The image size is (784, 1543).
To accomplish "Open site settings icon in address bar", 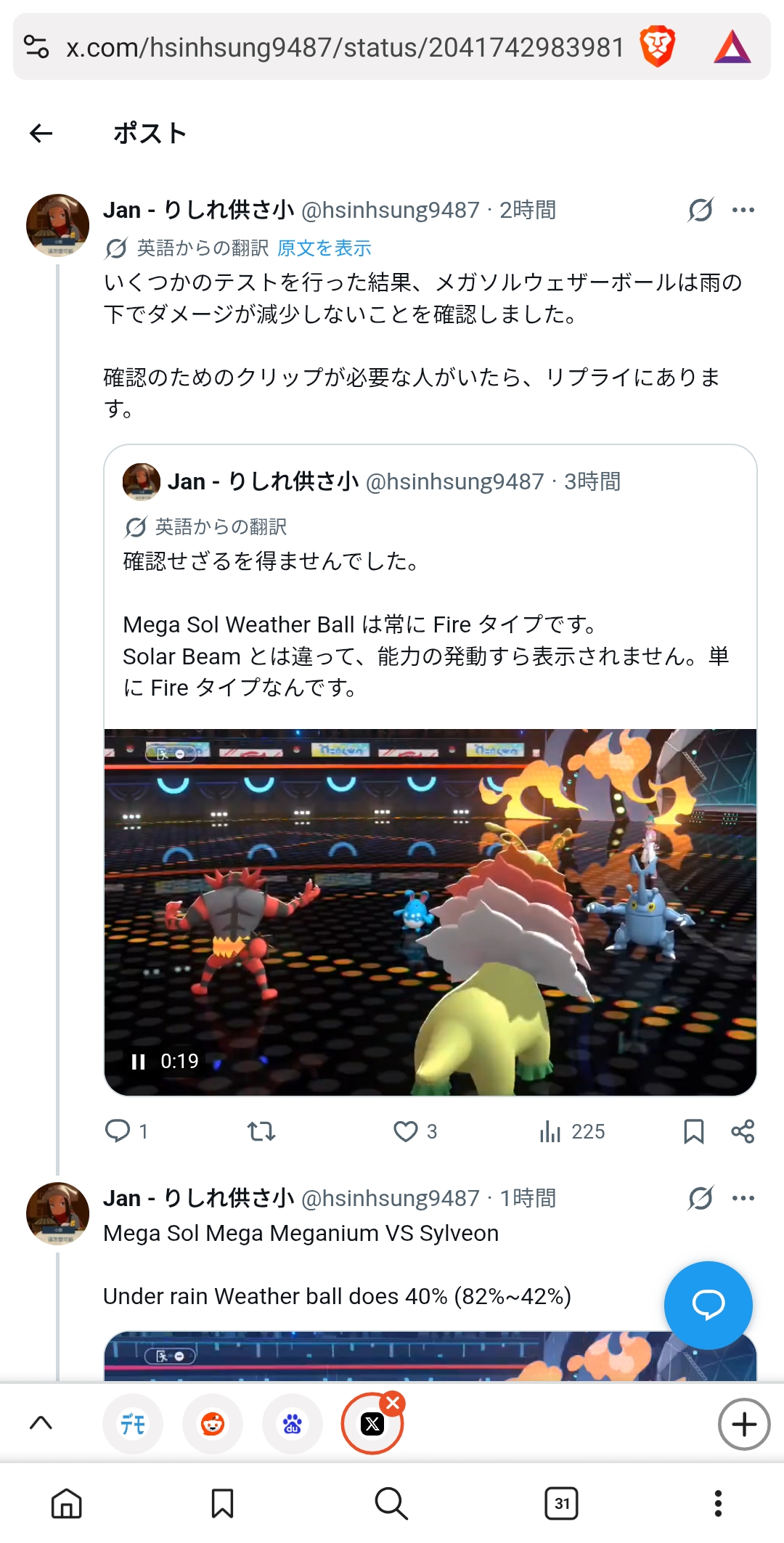I will (x=36, y=46).
